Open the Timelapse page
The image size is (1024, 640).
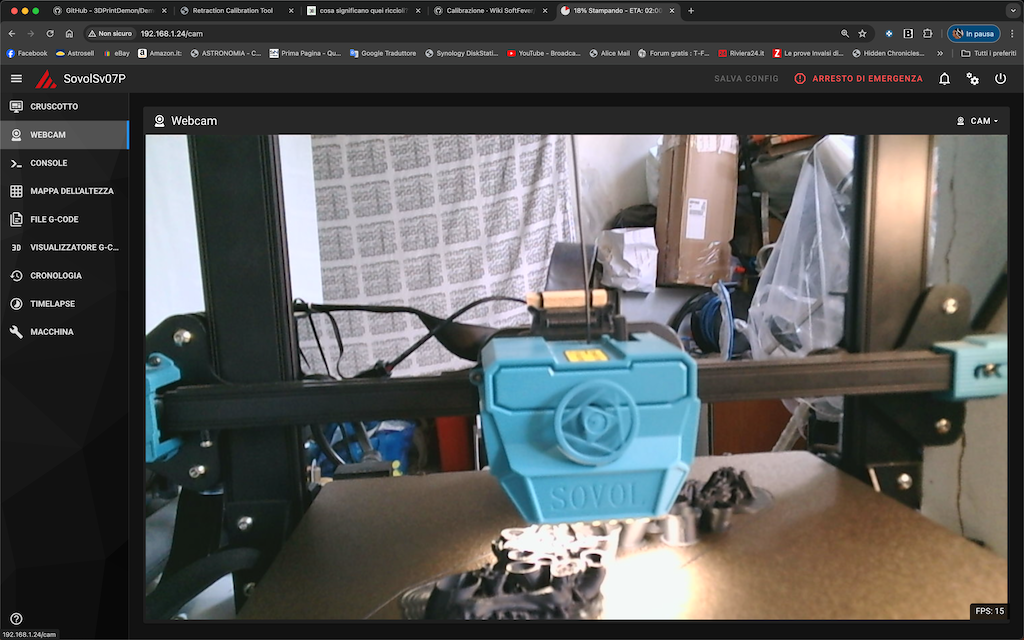52,303
